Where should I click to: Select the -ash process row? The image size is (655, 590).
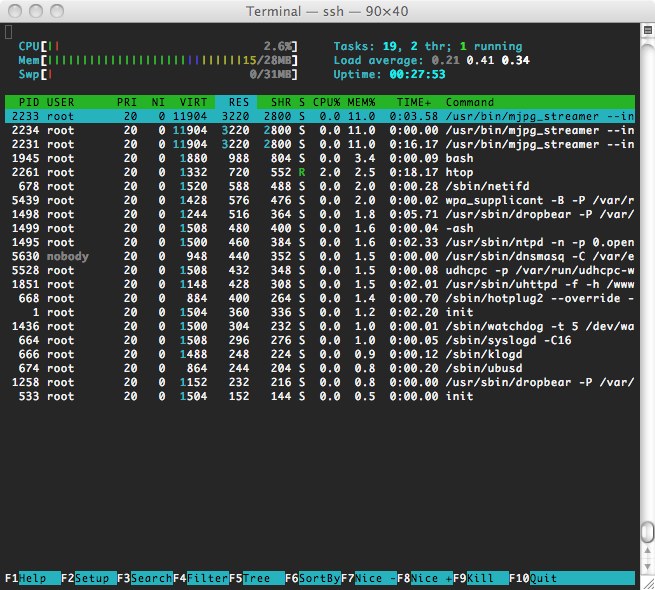[320, 228]
